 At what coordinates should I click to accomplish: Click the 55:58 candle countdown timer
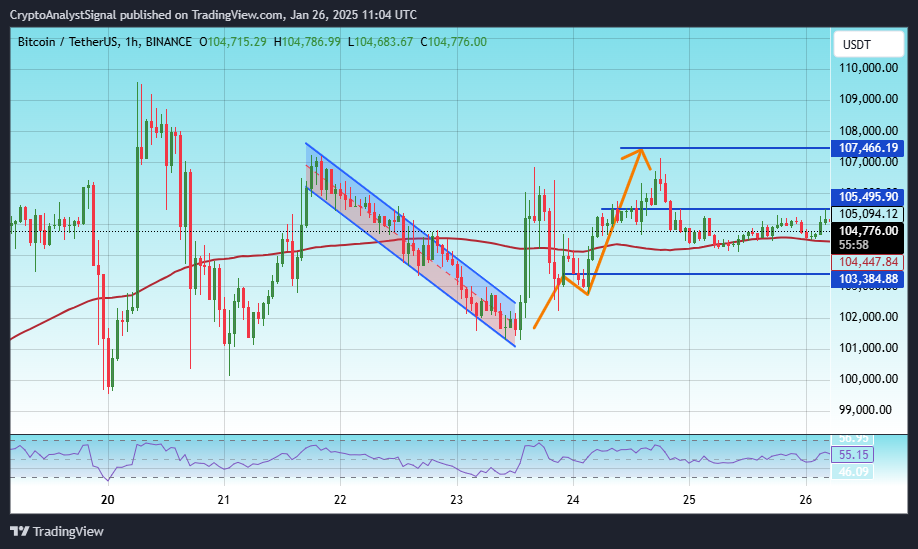[x=854, y=245]
